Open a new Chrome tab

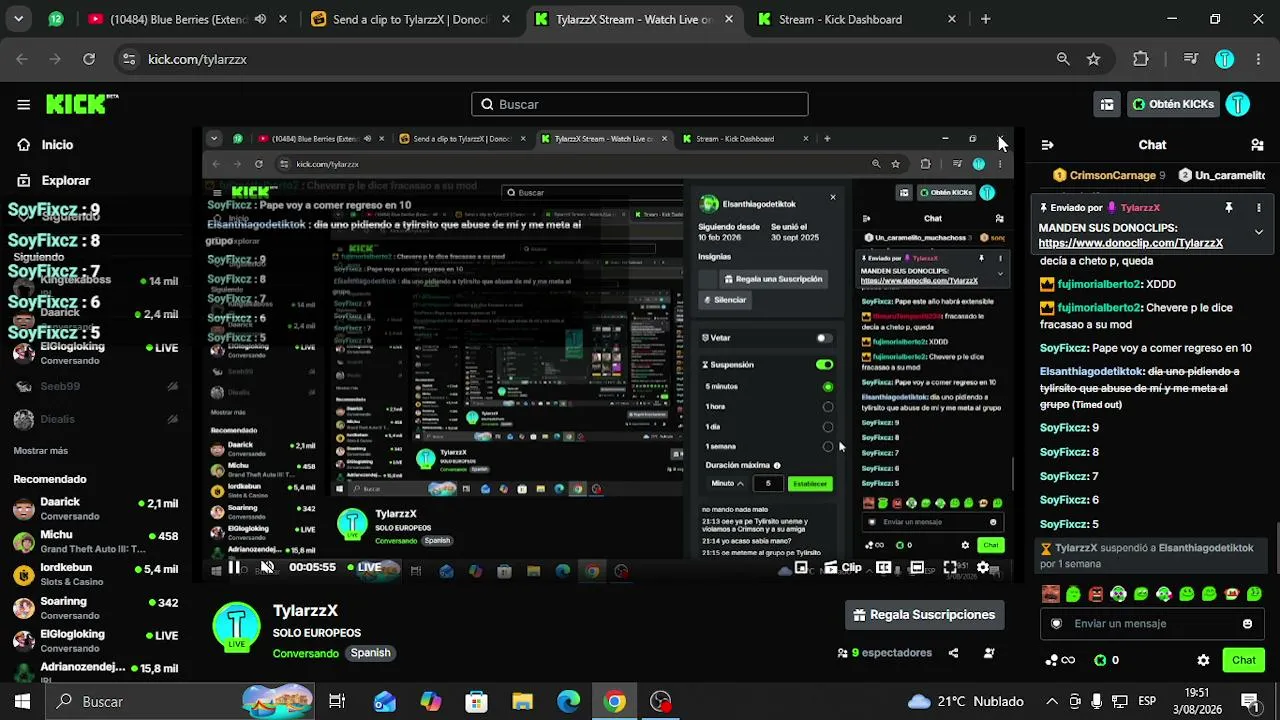click(x=986, y=19)
